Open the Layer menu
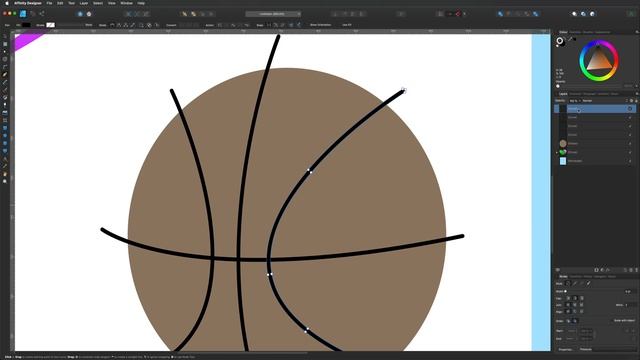 click(x=84, y=3)
